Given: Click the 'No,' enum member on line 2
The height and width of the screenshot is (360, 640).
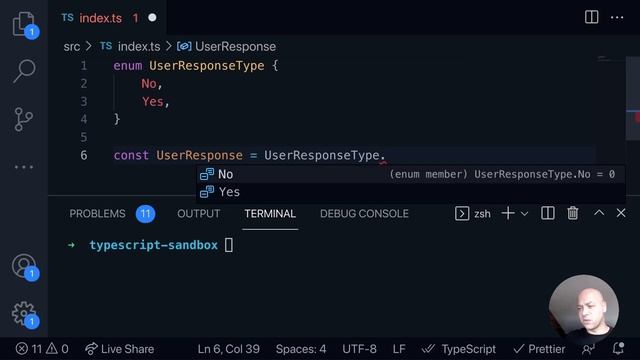Looking at the screenshot, I should (x=152, y=84).
